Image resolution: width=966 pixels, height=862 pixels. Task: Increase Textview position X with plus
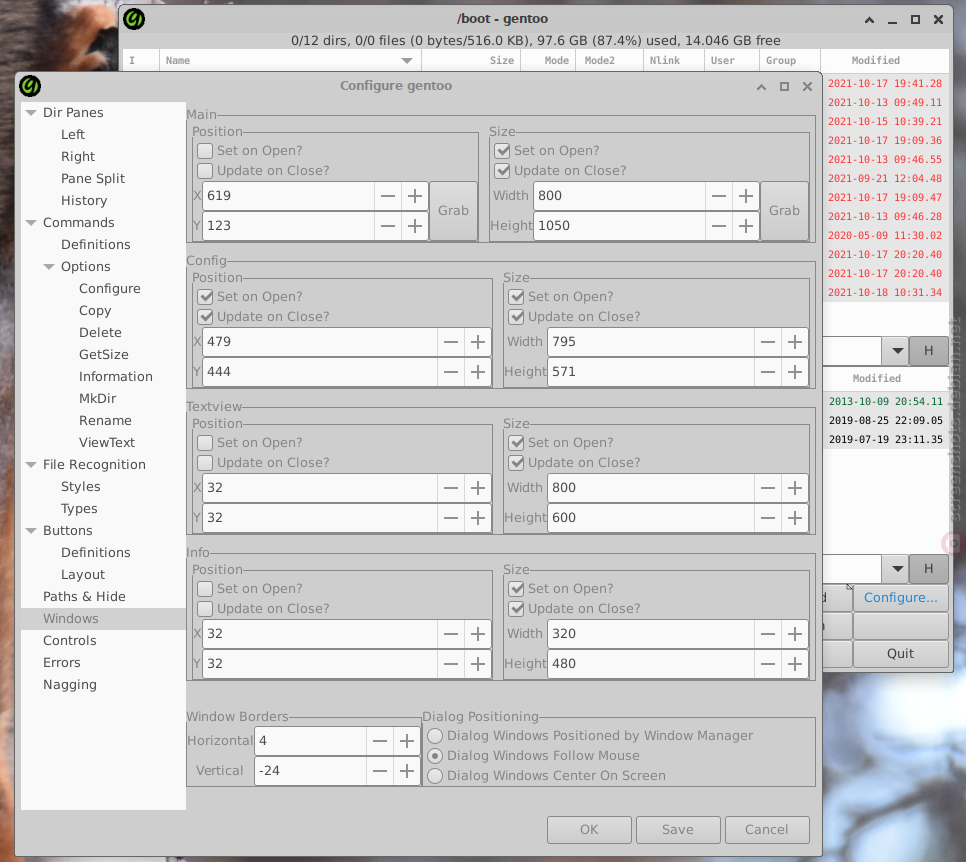click(x=477, y=488)
